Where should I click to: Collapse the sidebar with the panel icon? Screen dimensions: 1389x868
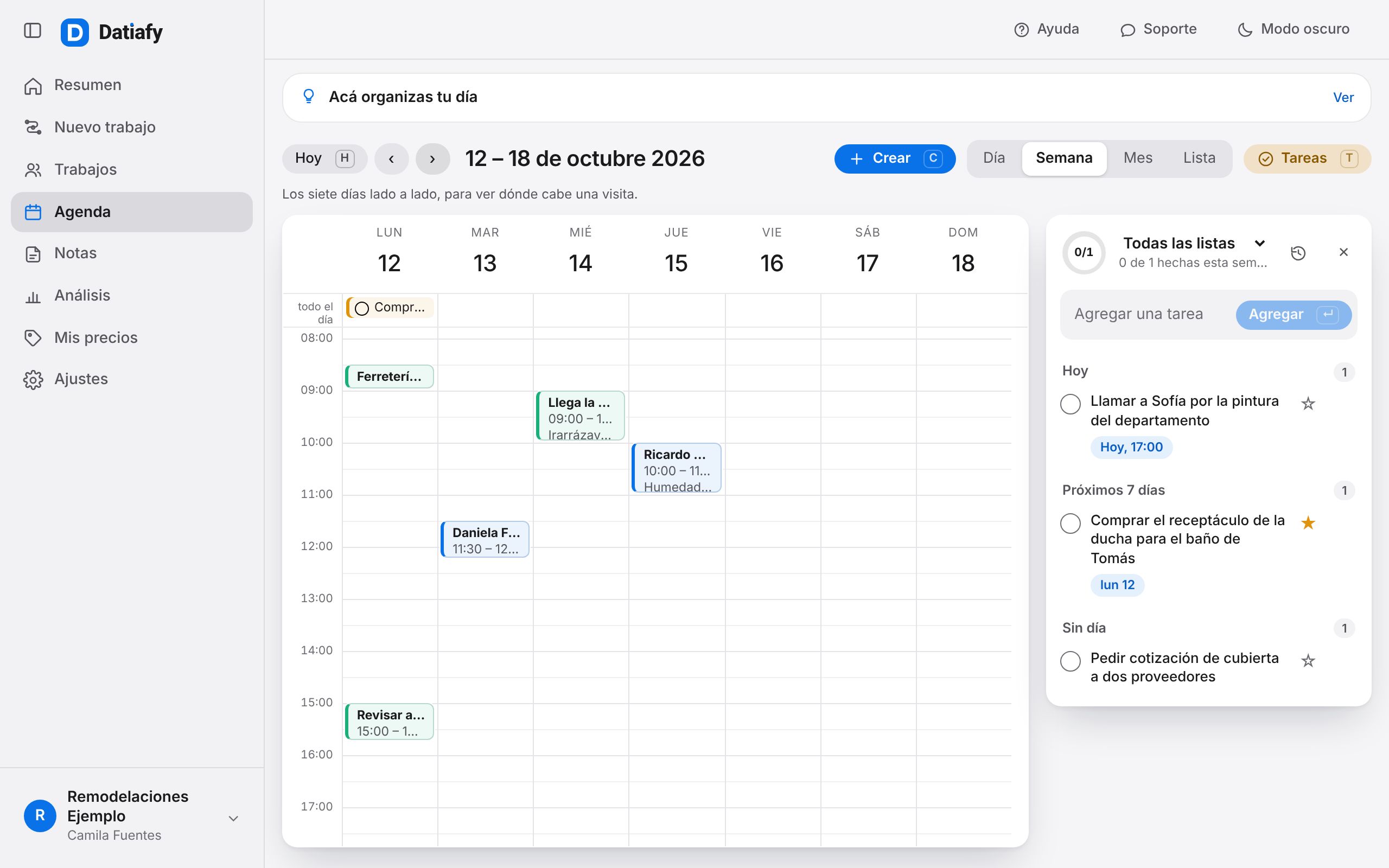click(x=33, y=30)
